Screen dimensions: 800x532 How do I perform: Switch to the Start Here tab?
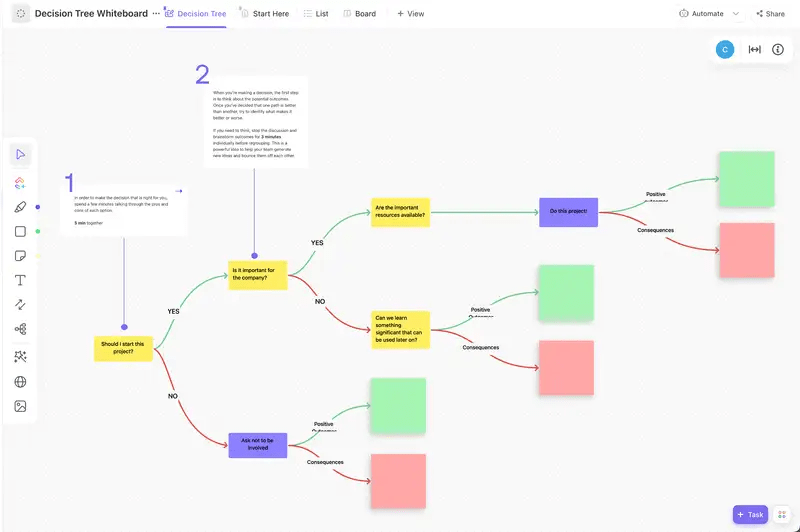point(264,14)
